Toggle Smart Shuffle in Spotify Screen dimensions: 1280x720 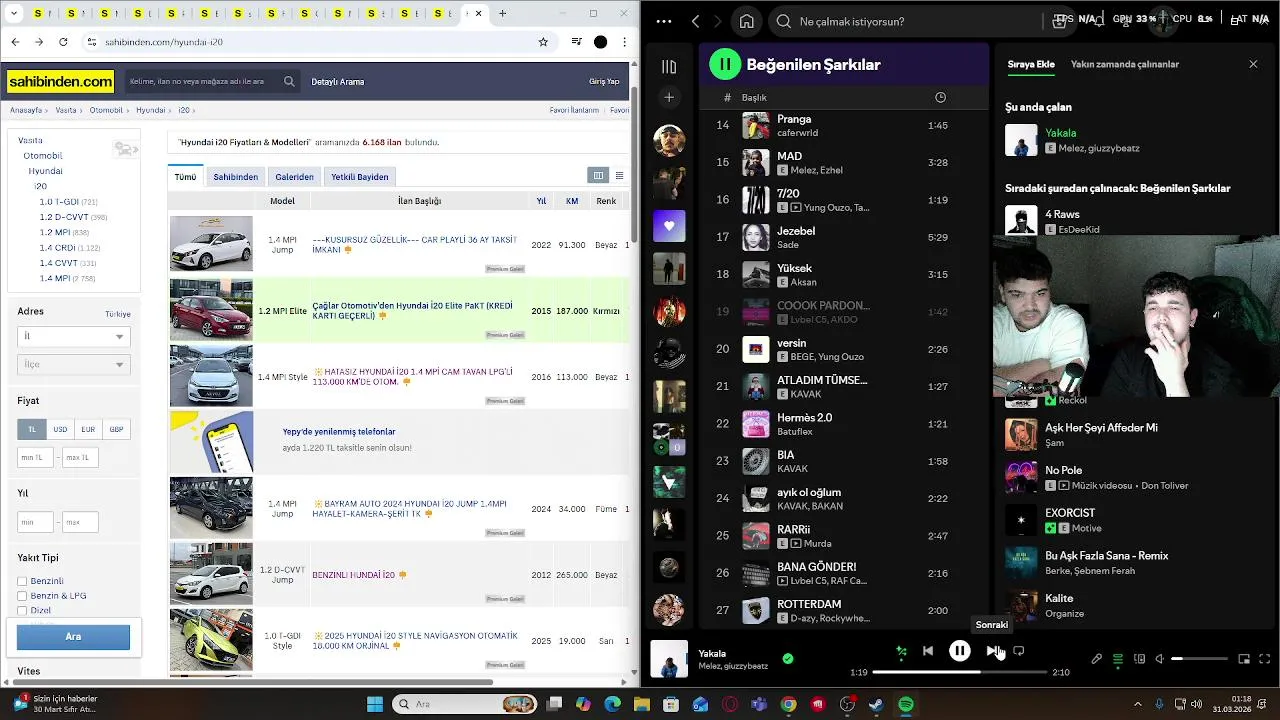[x=901, y=651]
